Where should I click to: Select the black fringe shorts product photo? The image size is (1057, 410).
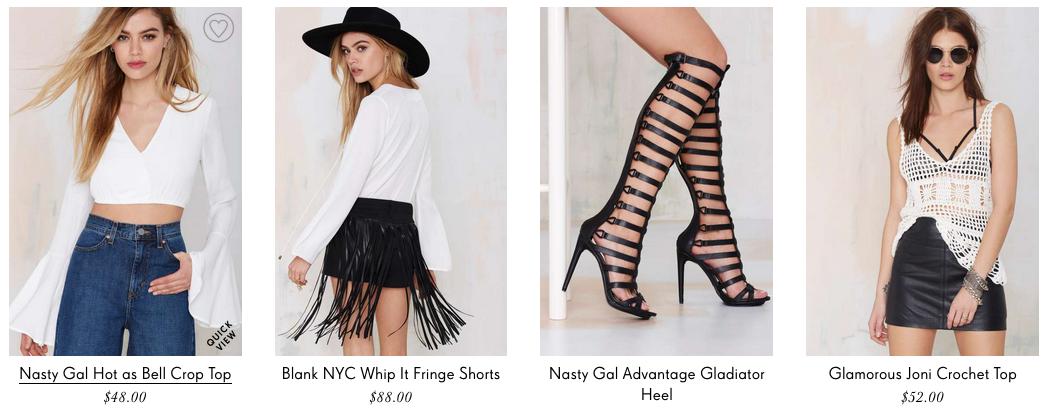[x=391, y=181]
